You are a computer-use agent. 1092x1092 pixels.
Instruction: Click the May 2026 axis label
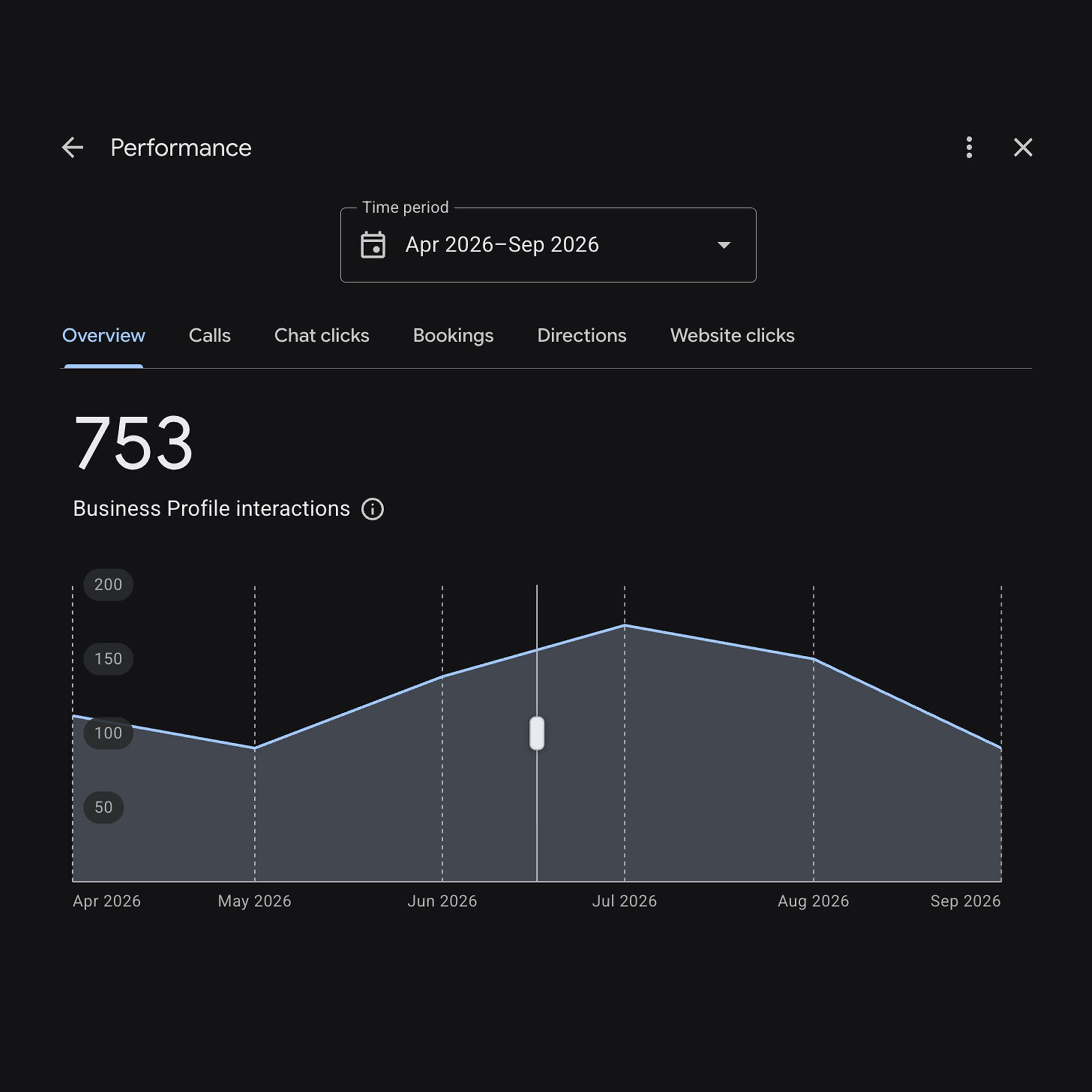click(x=254, y=901)
